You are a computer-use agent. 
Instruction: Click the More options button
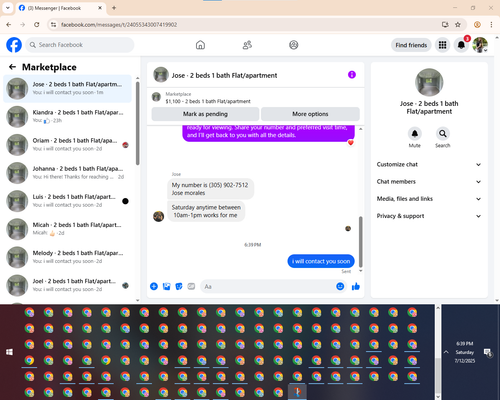[x=310, y=114]
